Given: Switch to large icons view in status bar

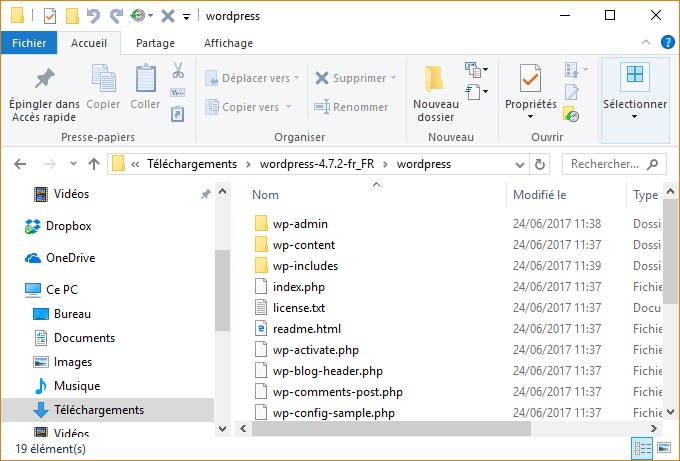Looking at the screenshot, I should pos(663,449).
